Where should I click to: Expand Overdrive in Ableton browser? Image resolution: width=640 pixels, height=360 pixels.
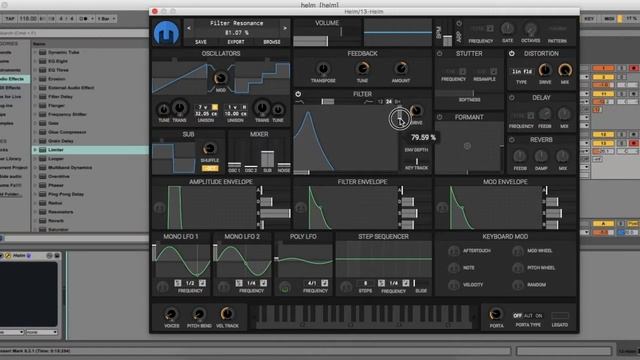(x=36, y=176)
